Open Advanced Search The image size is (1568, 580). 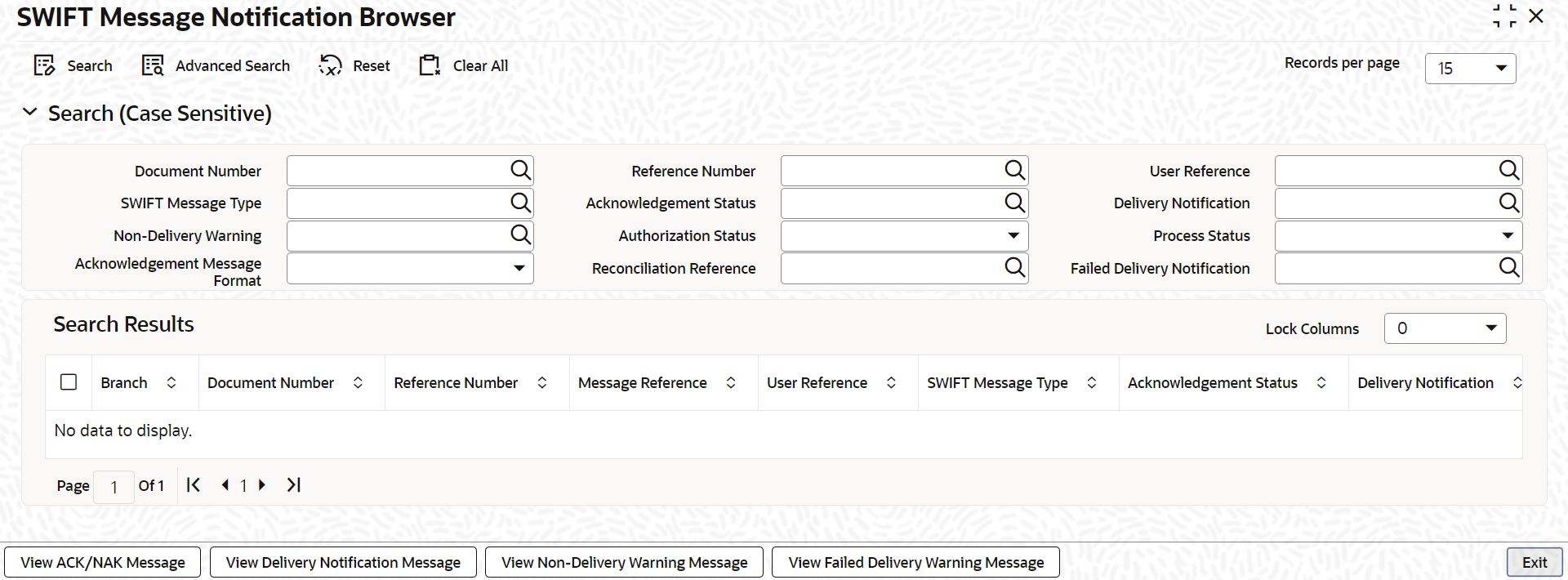click(216, 65)
